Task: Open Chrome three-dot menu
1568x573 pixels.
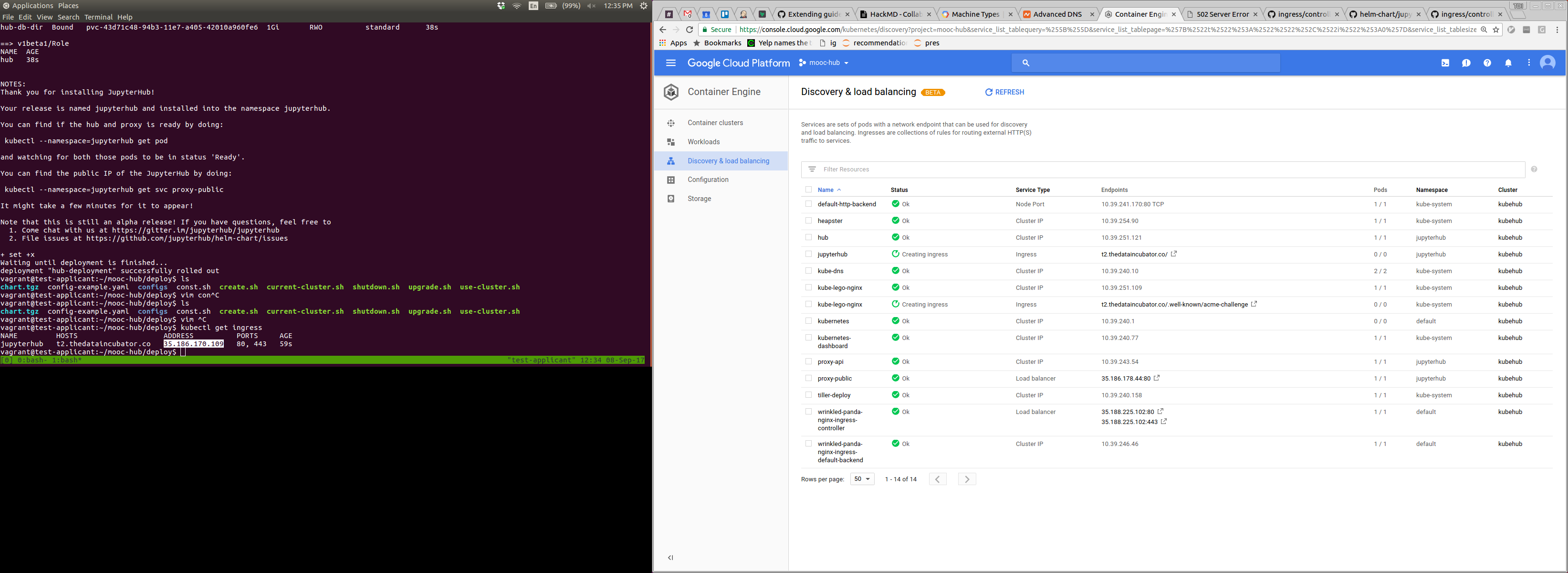Action: click(x=1557, y=29)
